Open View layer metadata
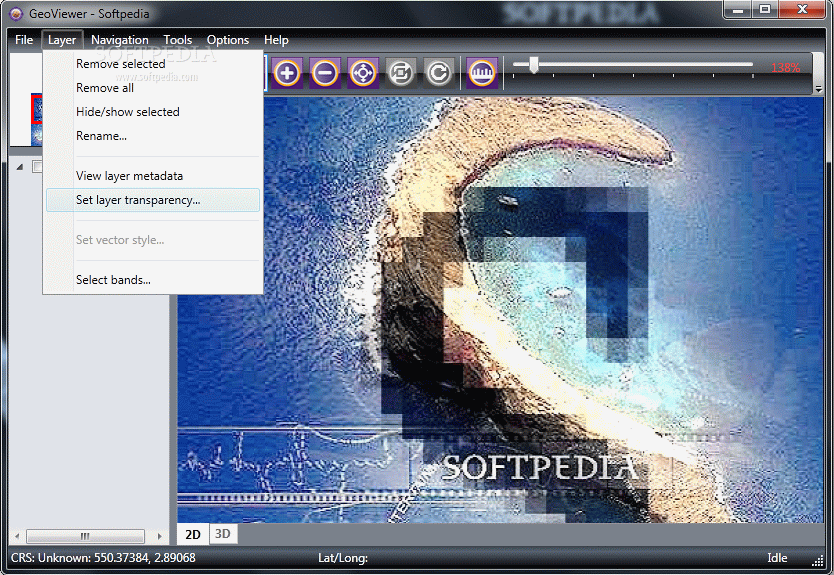Image resolution: width=834 pixels, height=575 pixels. click(x=153, y=176)
